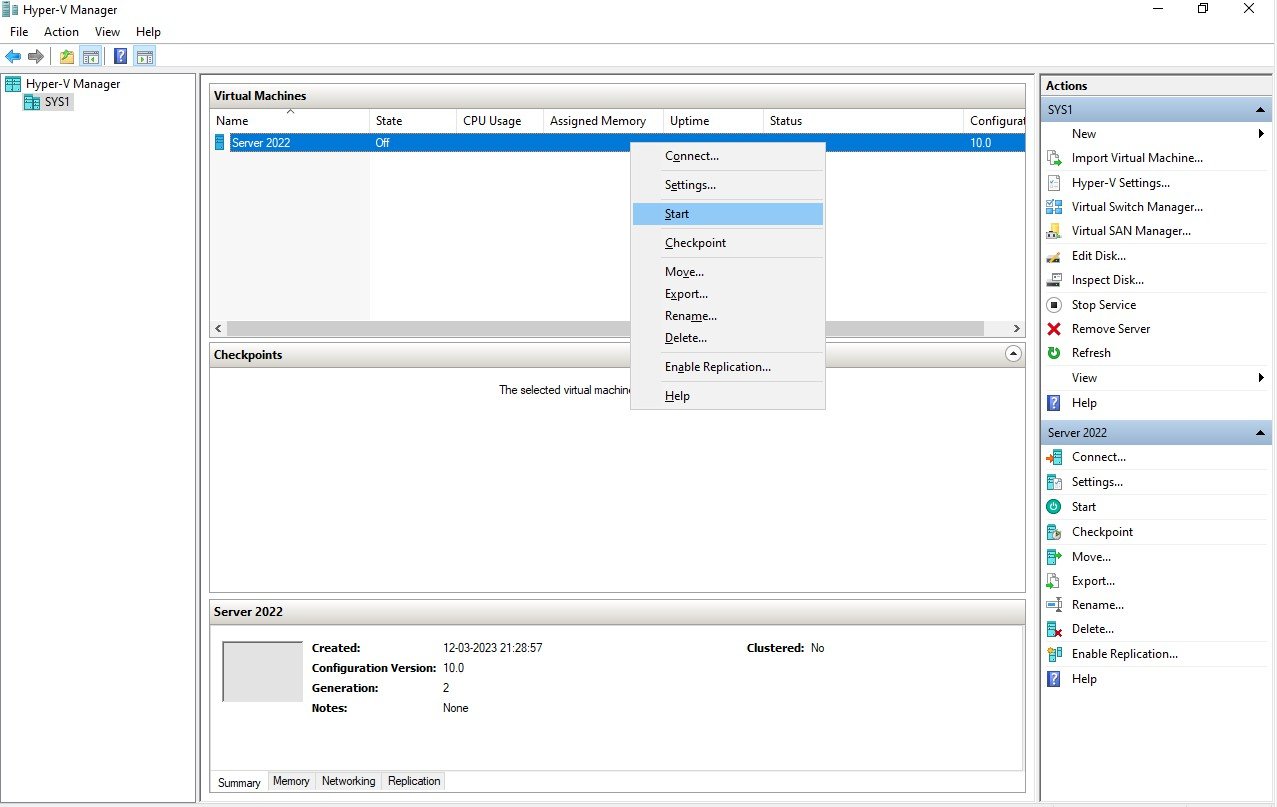Open the View menu in menu bar
1277x807 pixels.
click(107, 32)
